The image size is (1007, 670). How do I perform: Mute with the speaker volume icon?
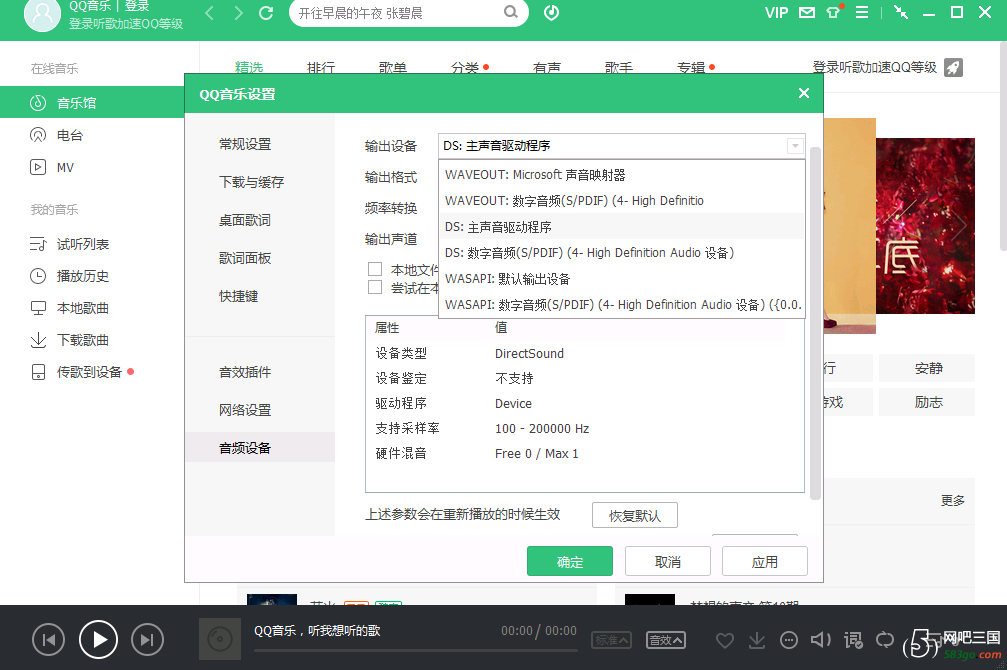click(x=820, y=640)
